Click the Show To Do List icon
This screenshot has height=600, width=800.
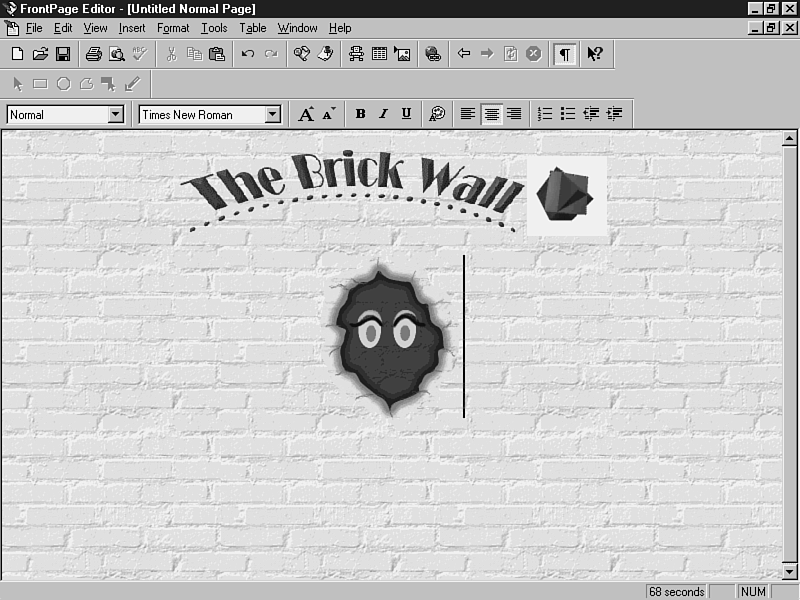(x=325, y=54)
